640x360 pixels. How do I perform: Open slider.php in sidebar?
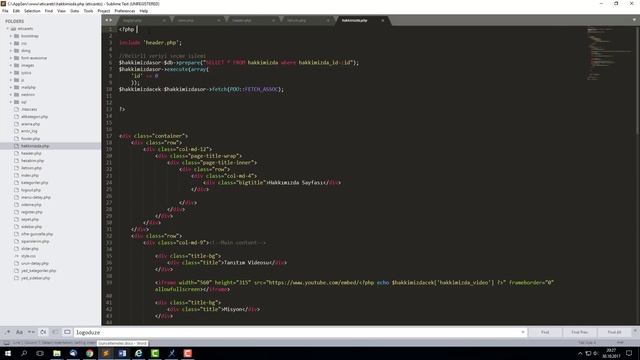coord(30,249)
